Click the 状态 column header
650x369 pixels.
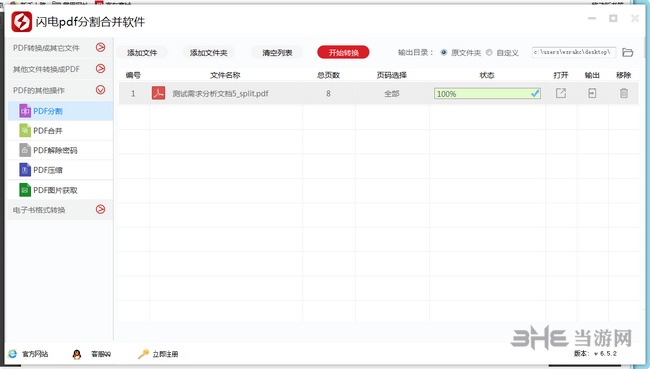[x=487, y=75]
